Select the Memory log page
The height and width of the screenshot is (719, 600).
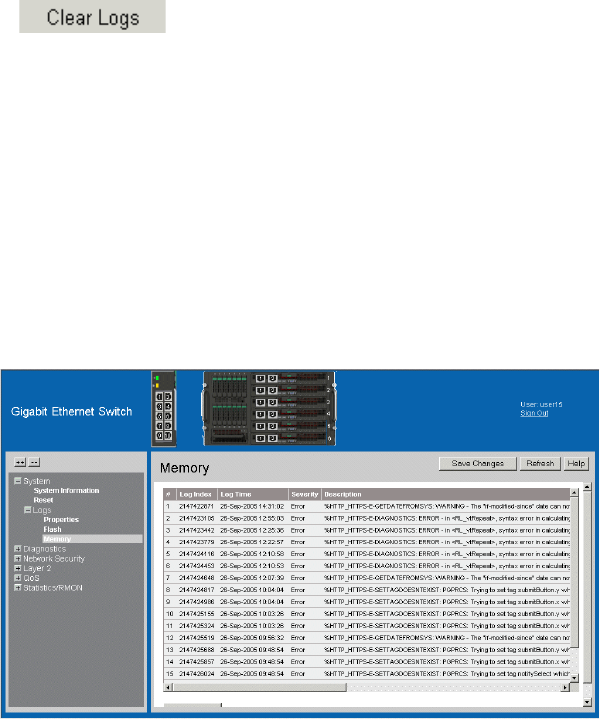(57, 539)
